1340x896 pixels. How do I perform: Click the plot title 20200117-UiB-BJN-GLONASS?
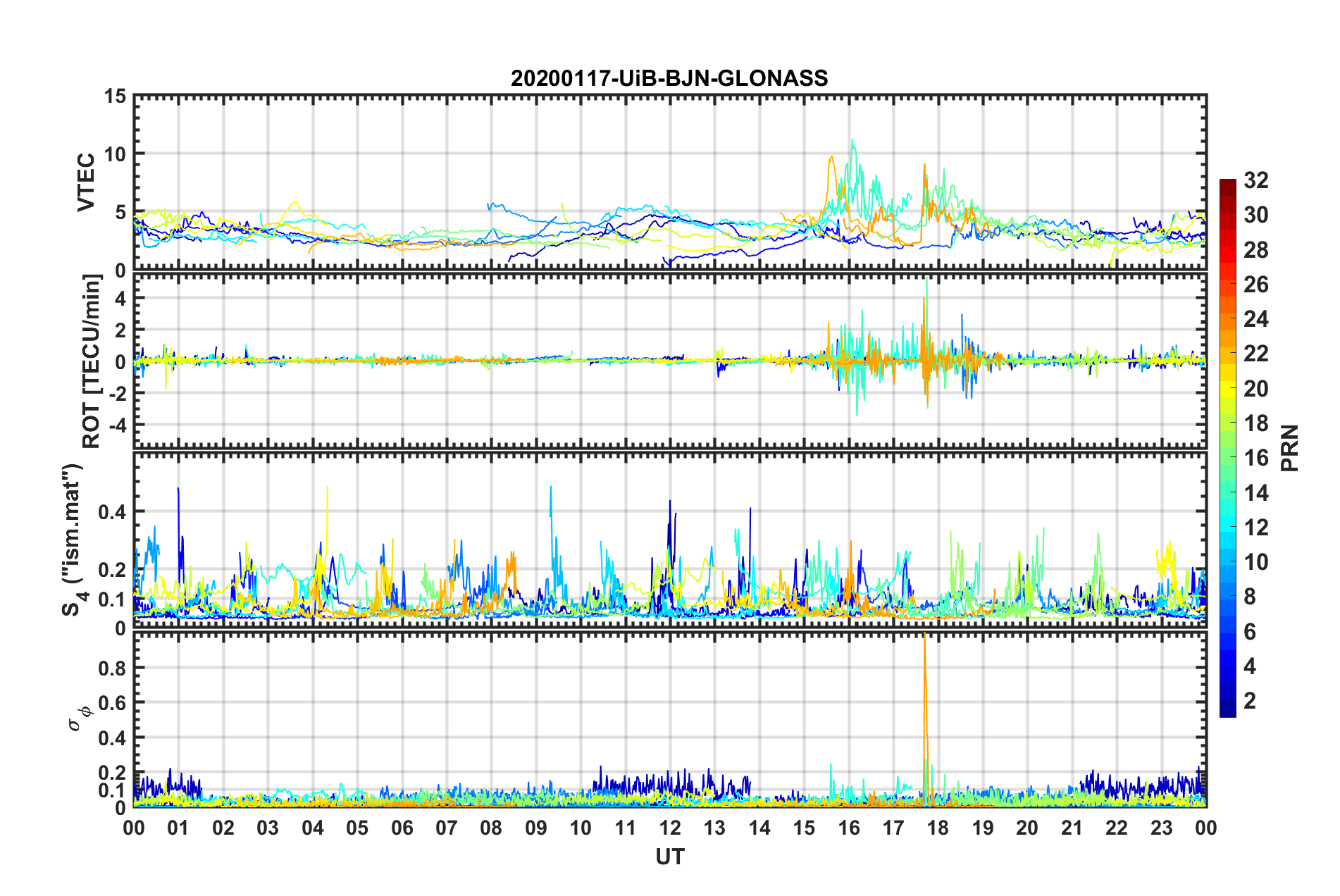tap(669, 78)
